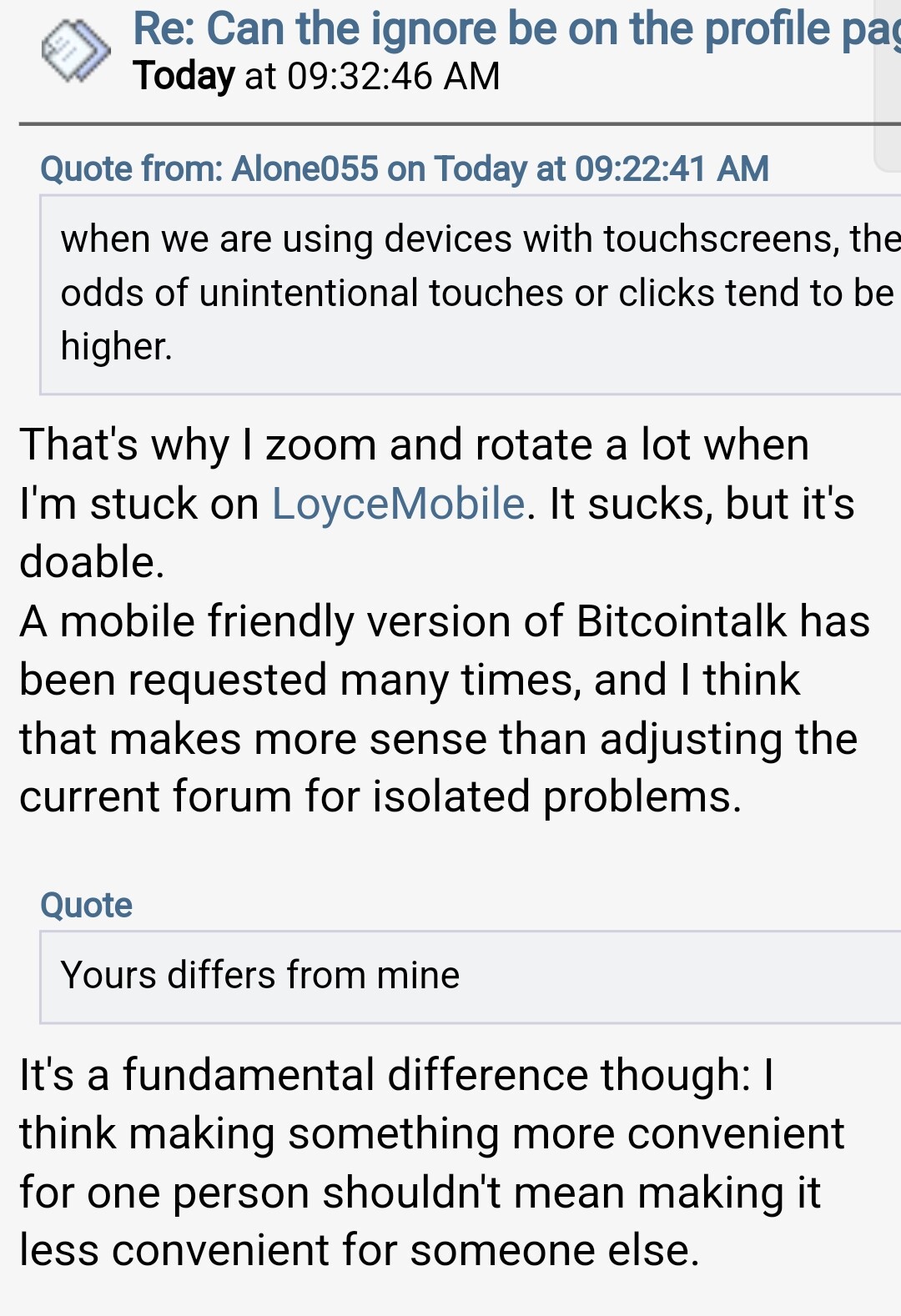The height and width of the screenshot is (1316, 901).
Task: Click the bold "Today" word in the timestamp
Action: coord(184,77)
